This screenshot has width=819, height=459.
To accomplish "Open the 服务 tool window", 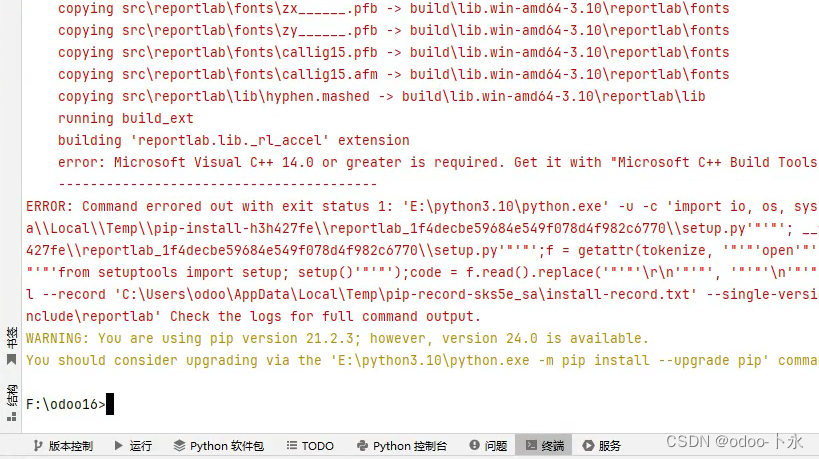I will pyautogui.click(x=602, y=445).
